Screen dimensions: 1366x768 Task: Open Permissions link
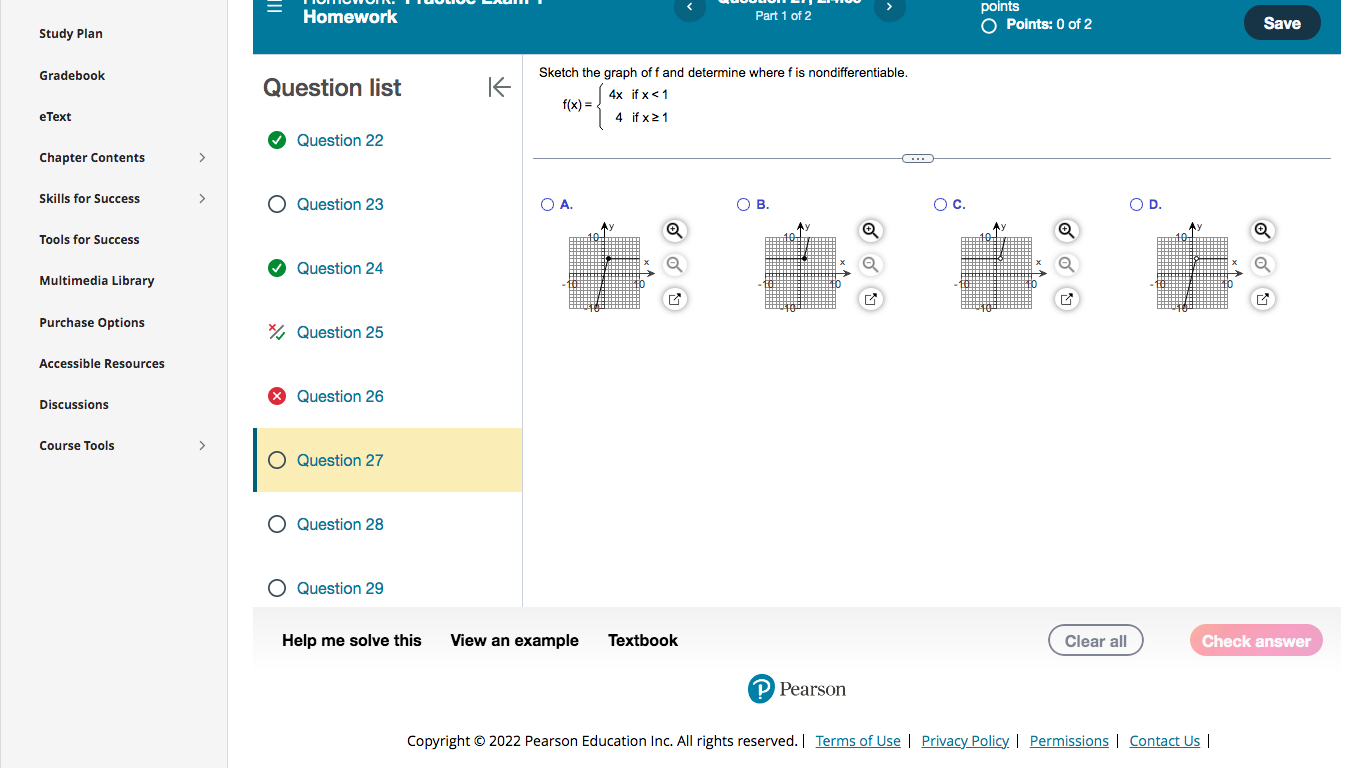pos(1069,741)
